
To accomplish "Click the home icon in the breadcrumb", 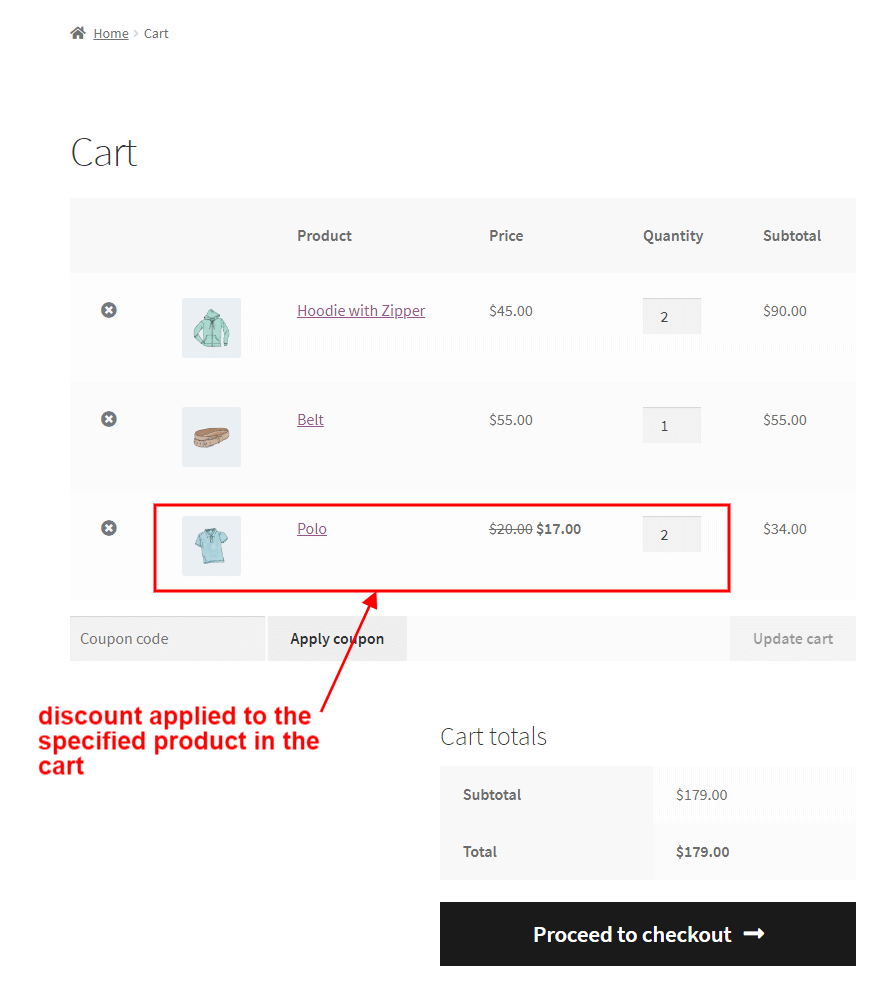I will (77, 32).
